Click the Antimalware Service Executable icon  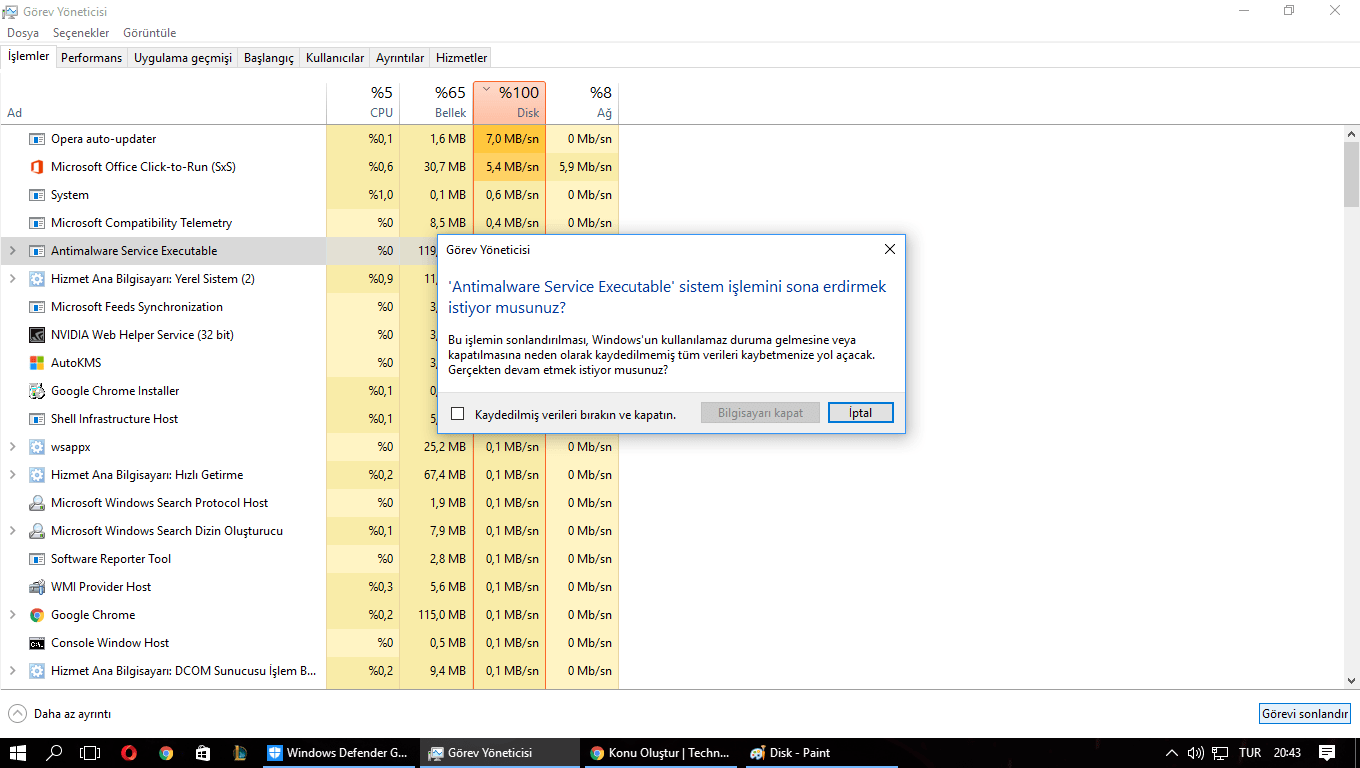point(37,251)
